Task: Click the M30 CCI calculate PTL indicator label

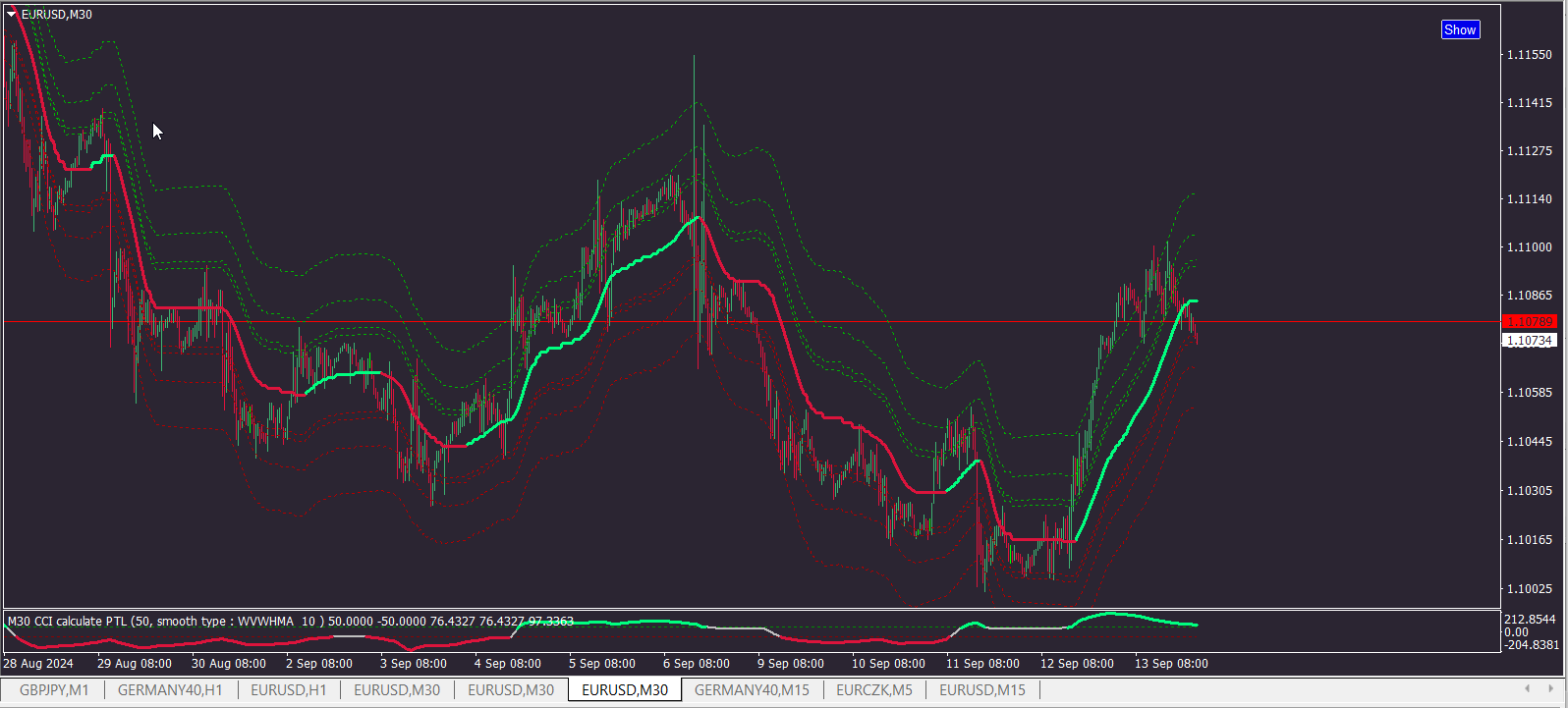Action: point(290,622)
